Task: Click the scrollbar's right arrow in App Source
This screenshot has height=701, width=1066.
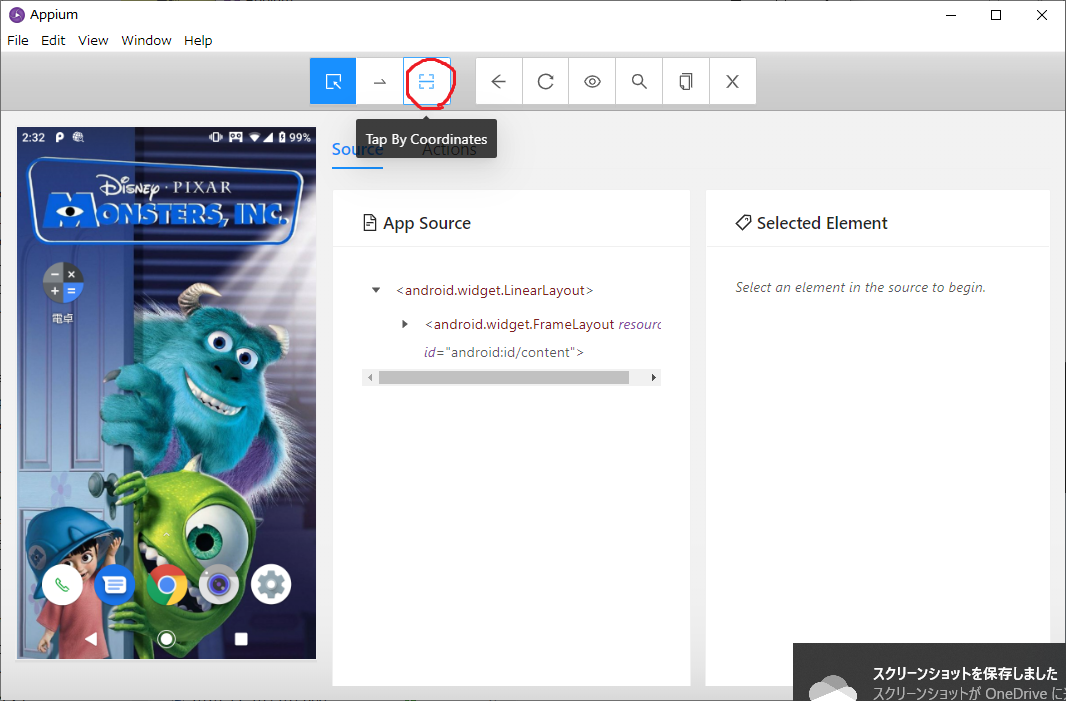Action: coord(654,377)
